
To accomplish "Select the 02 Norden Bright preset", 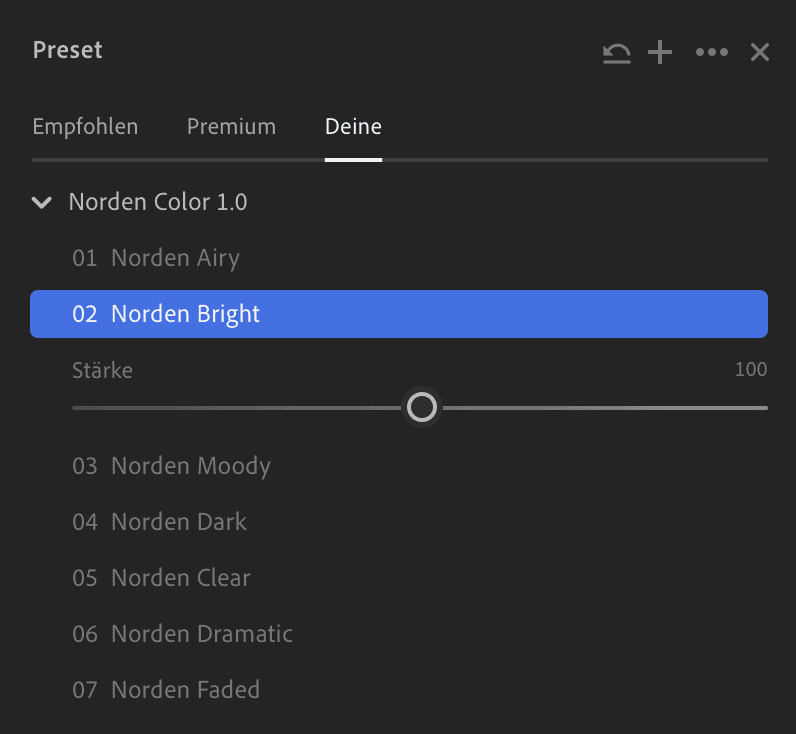I will [399, 314].
